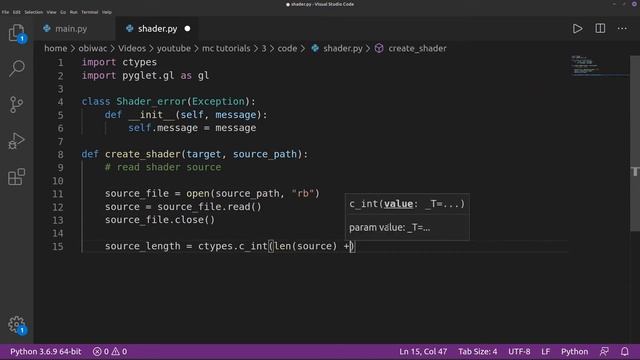Open the Help menu
The height and width of the screenshot is (360, 640).
coord(107,12)
